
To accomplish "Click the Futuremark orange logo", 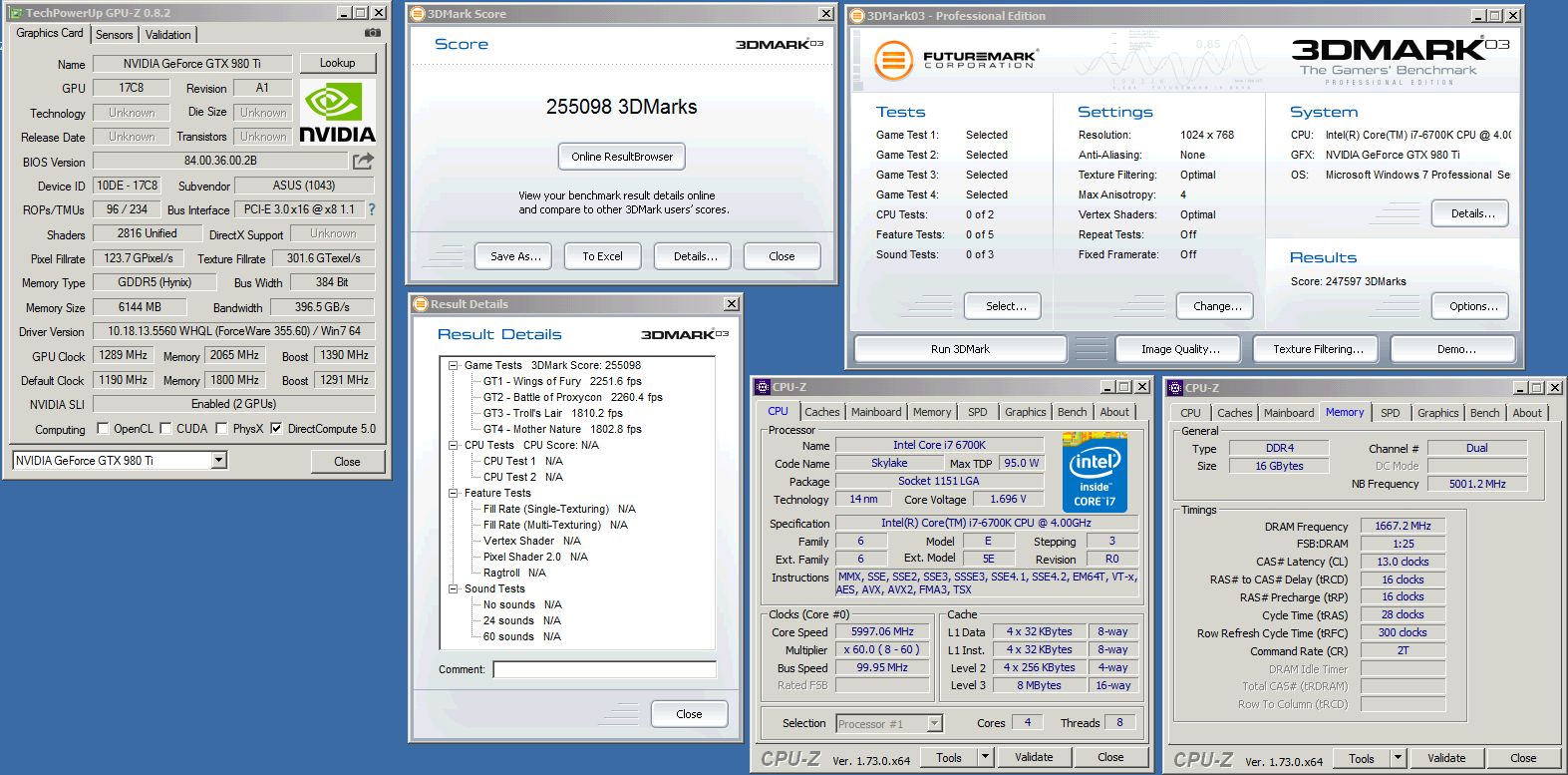I will [x=893, y=61].
